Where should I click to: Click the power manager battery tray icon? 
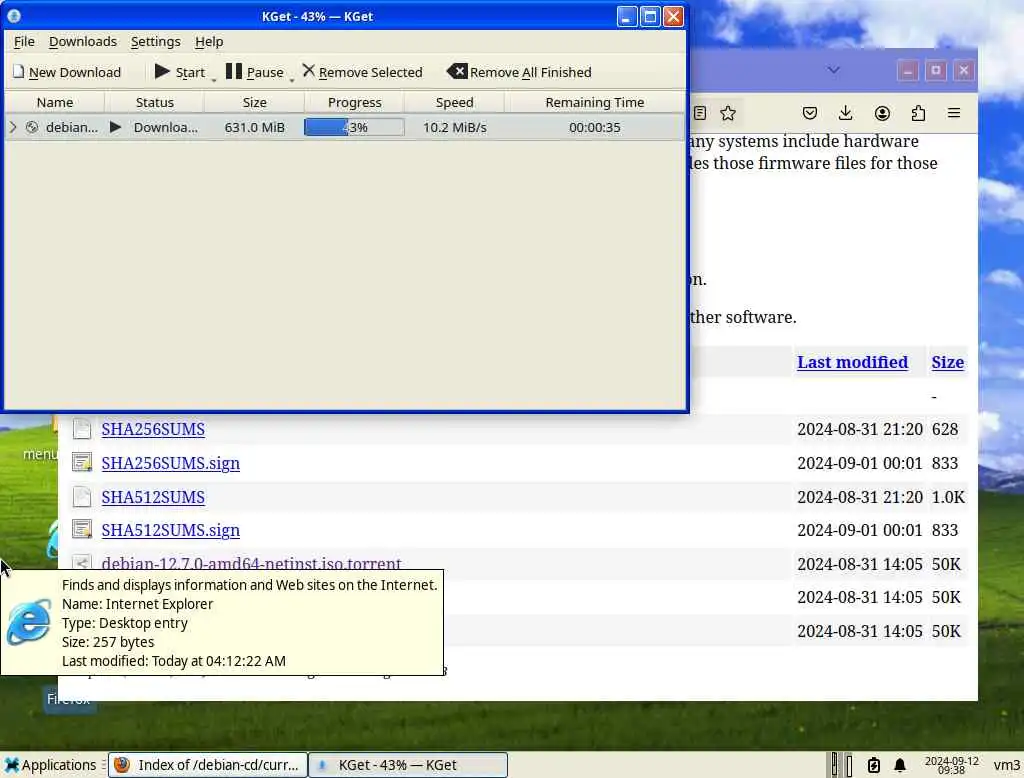[873, 765]
